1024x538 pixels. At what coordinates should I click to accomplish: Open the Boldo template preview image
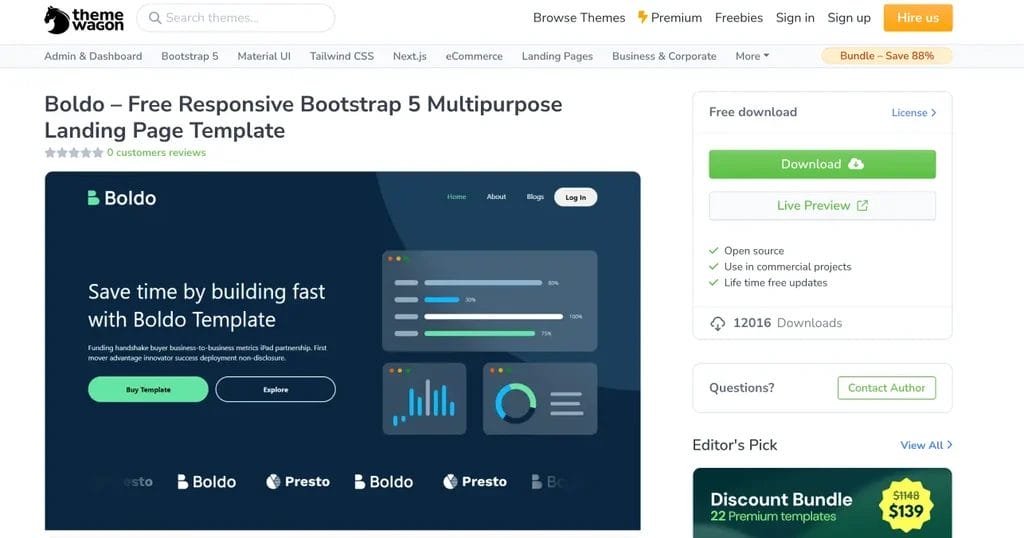342,351
